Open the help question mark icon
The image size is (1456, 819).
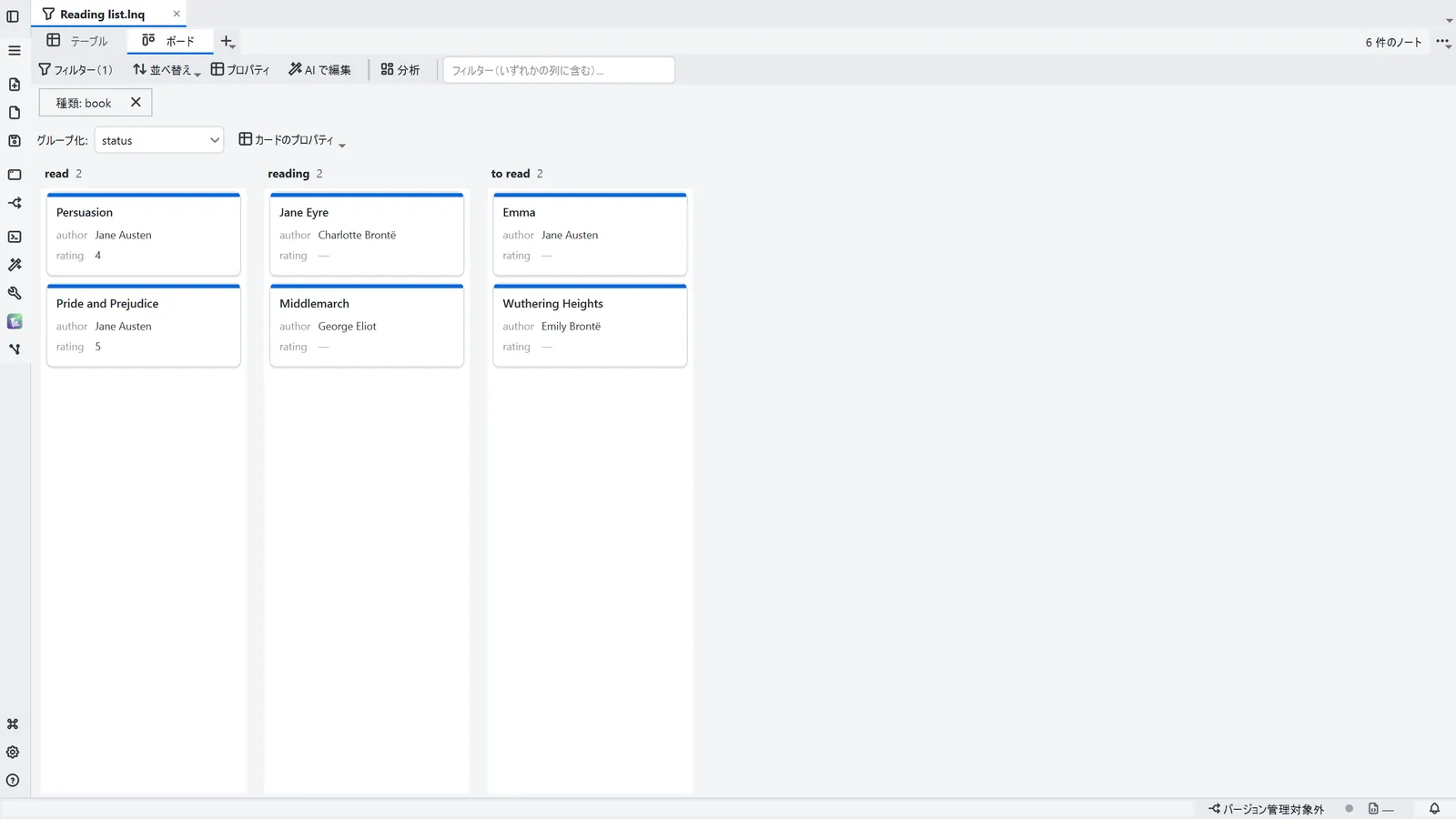pos(13,781)
